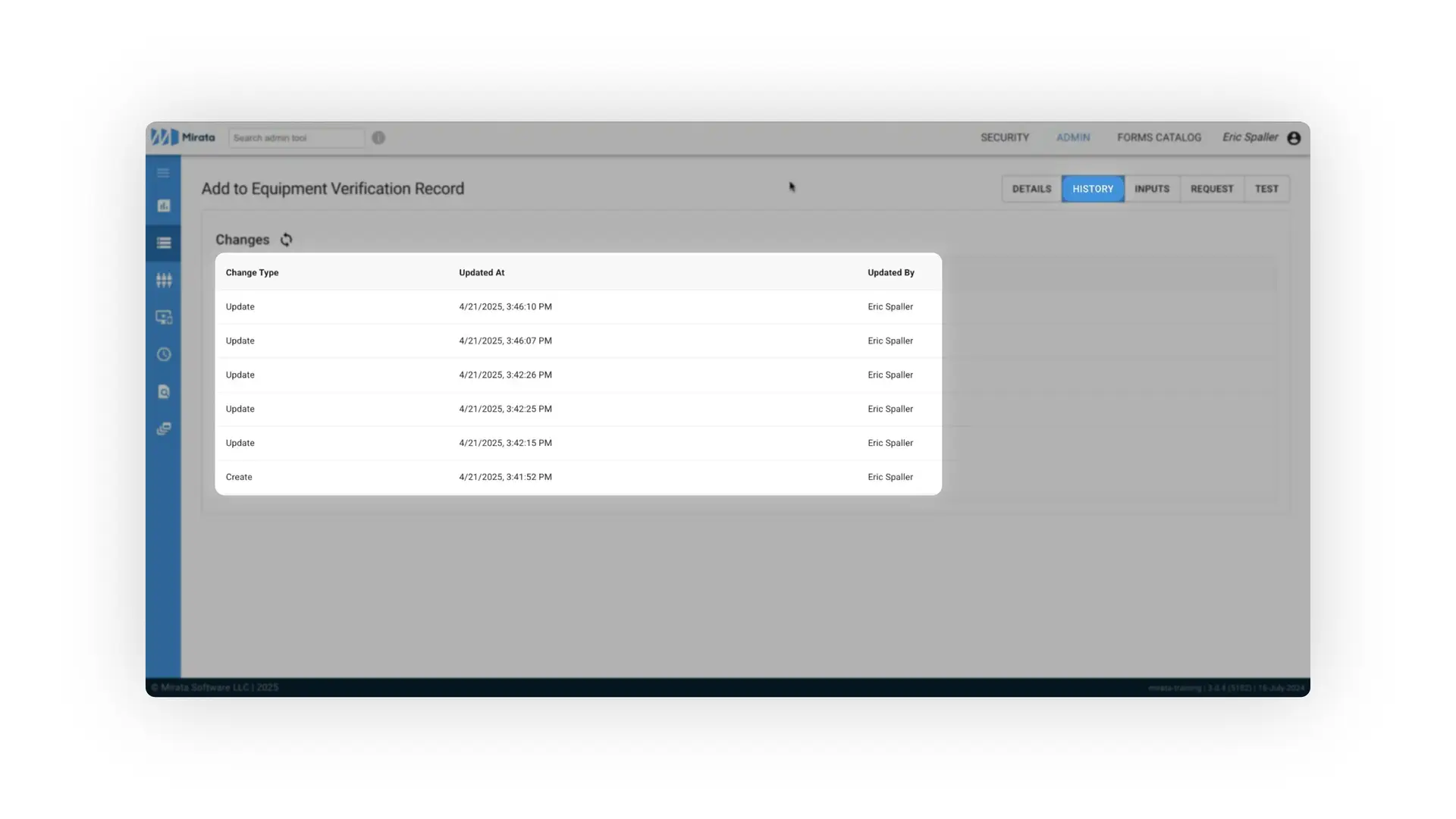The image size is (1456, 819).
Task: Click the copy pages icon in sidebar
Action: pos(163,428)
